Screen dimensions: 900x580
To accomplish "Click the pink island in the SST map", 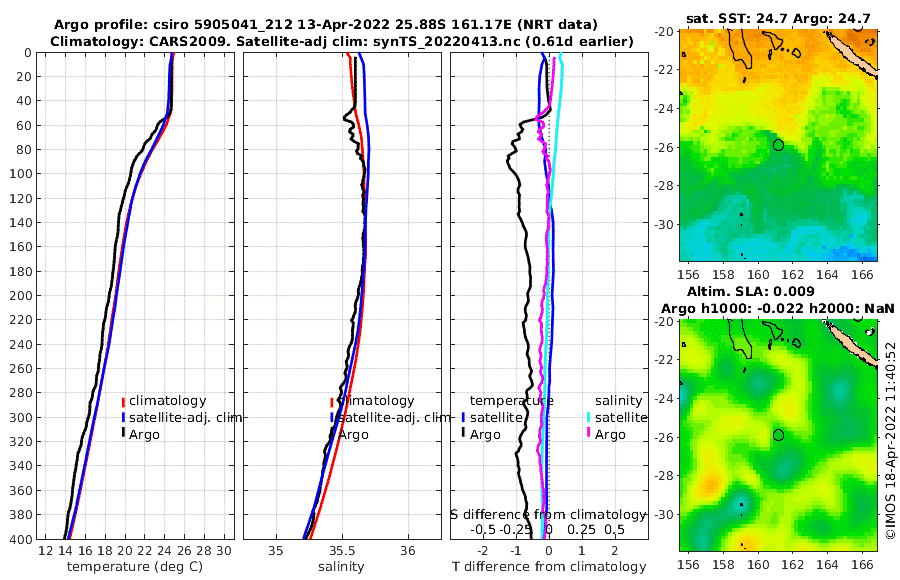I will coord(853,53).
